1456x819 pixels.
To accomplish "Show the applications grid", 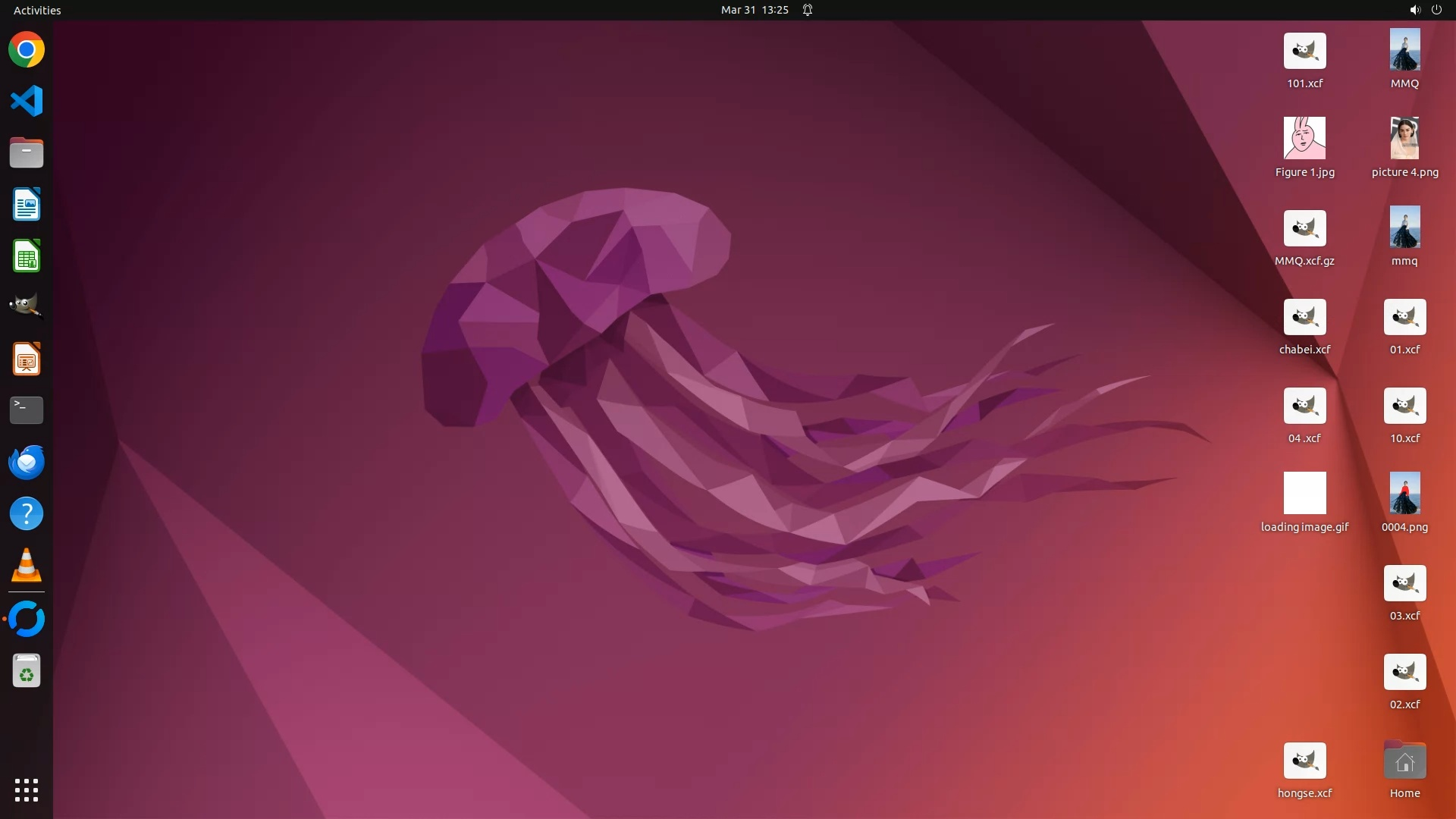I will coord(27,789).
